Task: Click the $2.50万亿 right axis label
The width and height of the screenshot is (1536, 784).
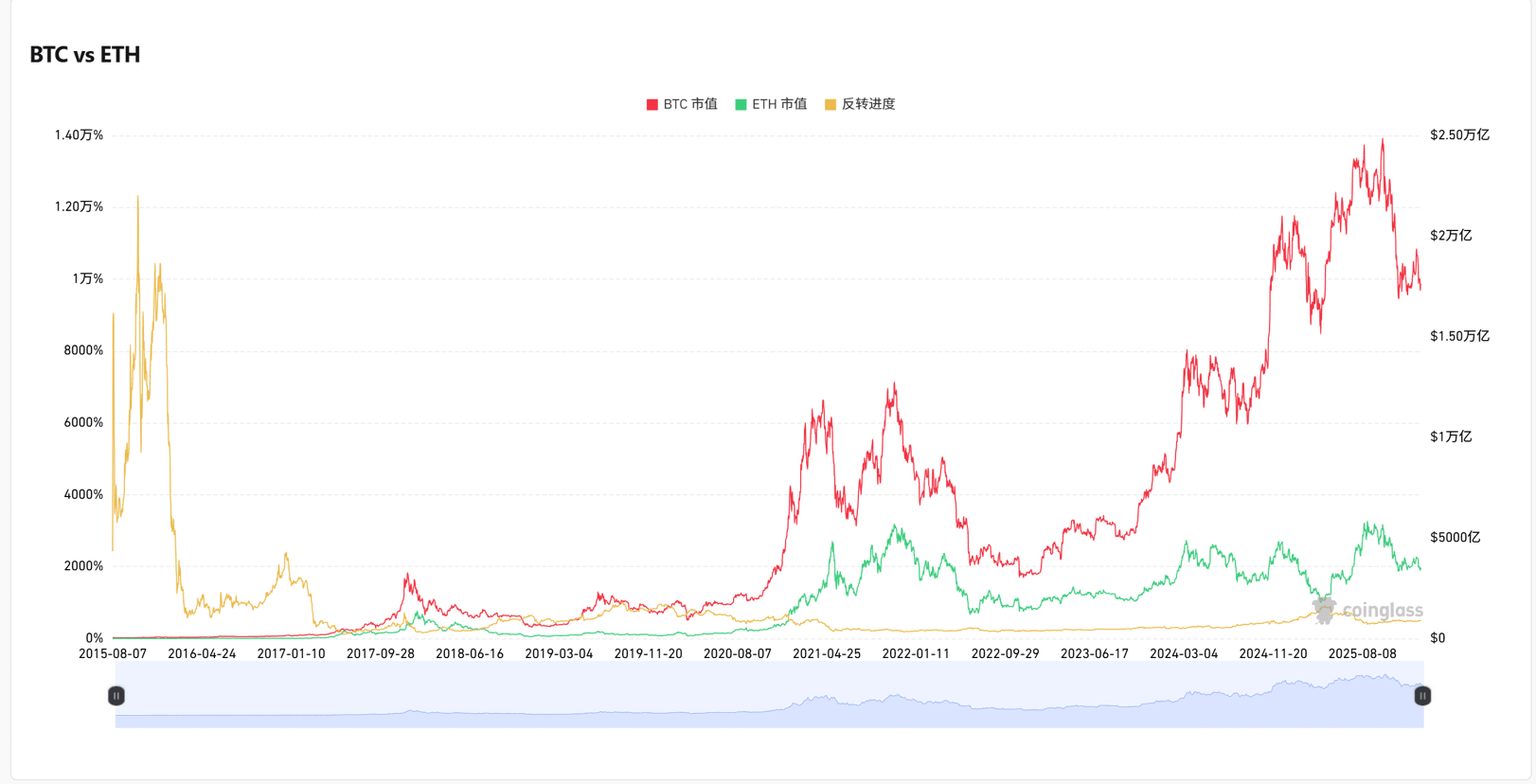Action: (1459, 135)
